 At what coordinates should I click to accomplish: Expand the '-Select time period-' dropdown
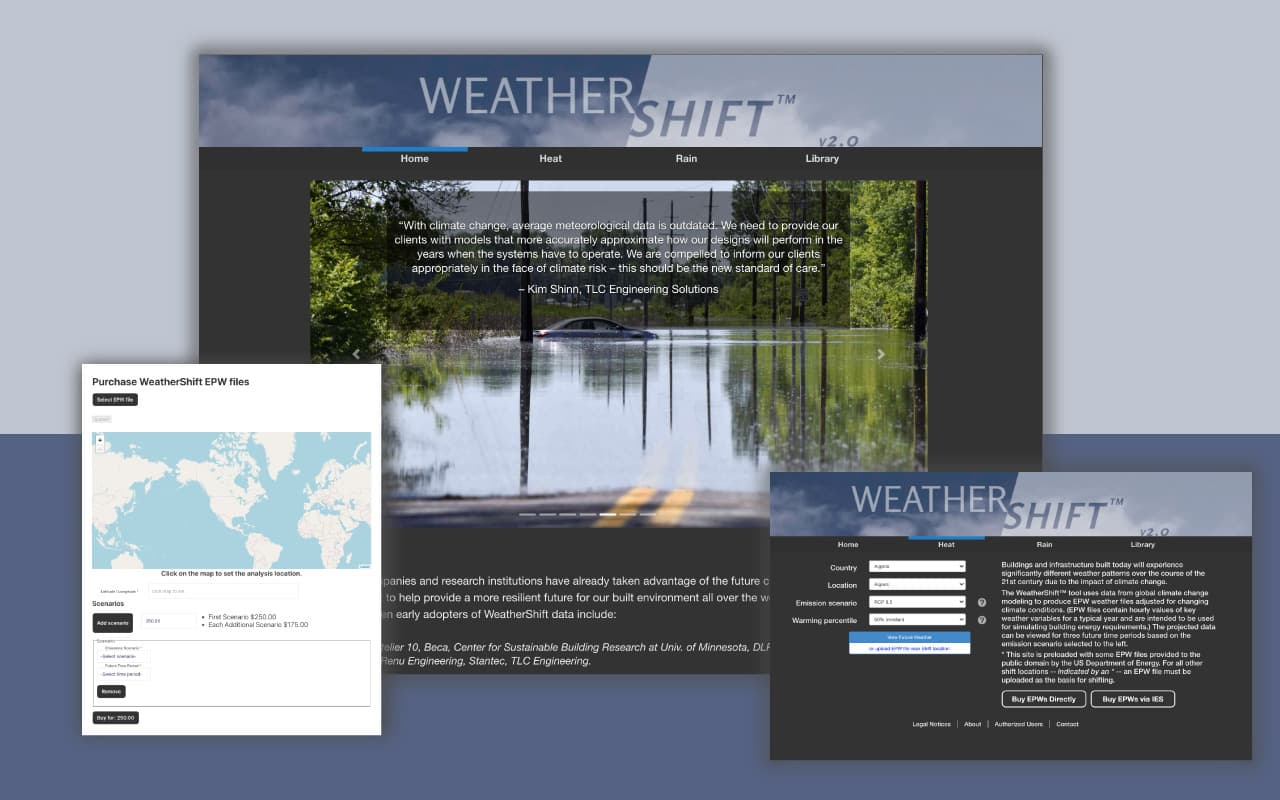coord(123,674)
